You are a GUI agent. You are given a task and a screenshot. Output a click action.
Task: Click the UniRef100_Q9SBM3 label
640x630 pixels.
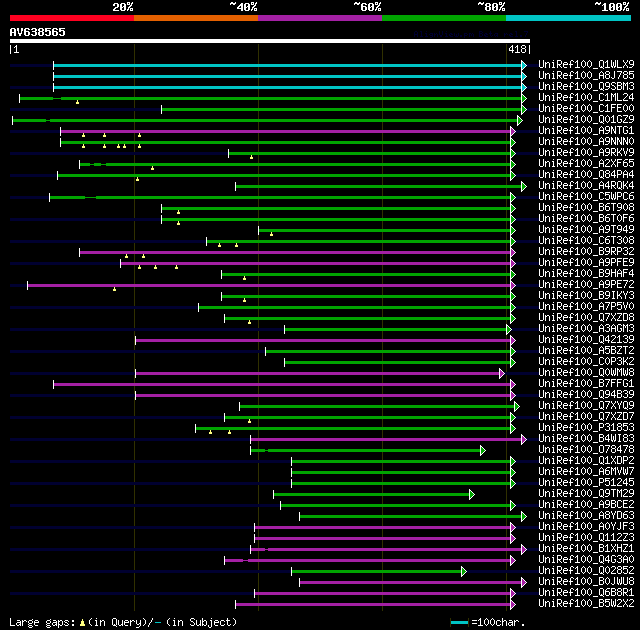586,87
